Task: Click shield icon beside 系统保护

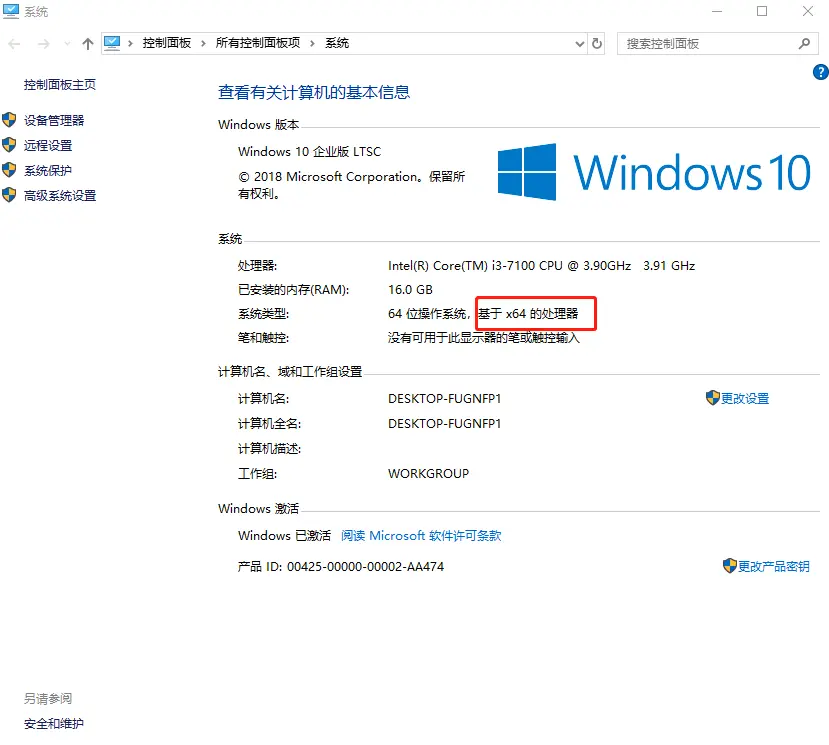Action: click(9, 170)
